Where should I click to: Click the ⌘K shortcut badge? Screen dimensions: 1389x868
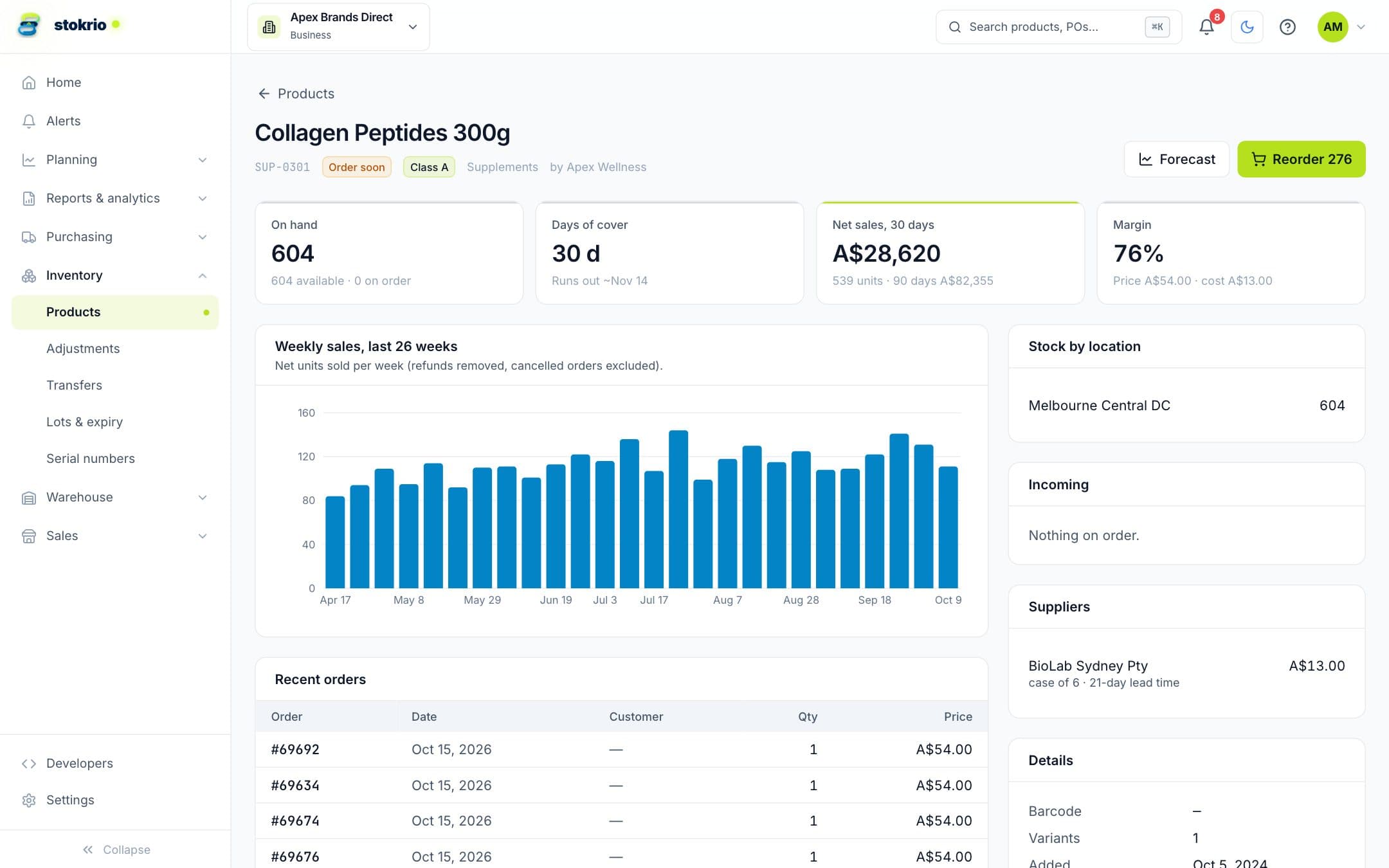[1157, 26]
